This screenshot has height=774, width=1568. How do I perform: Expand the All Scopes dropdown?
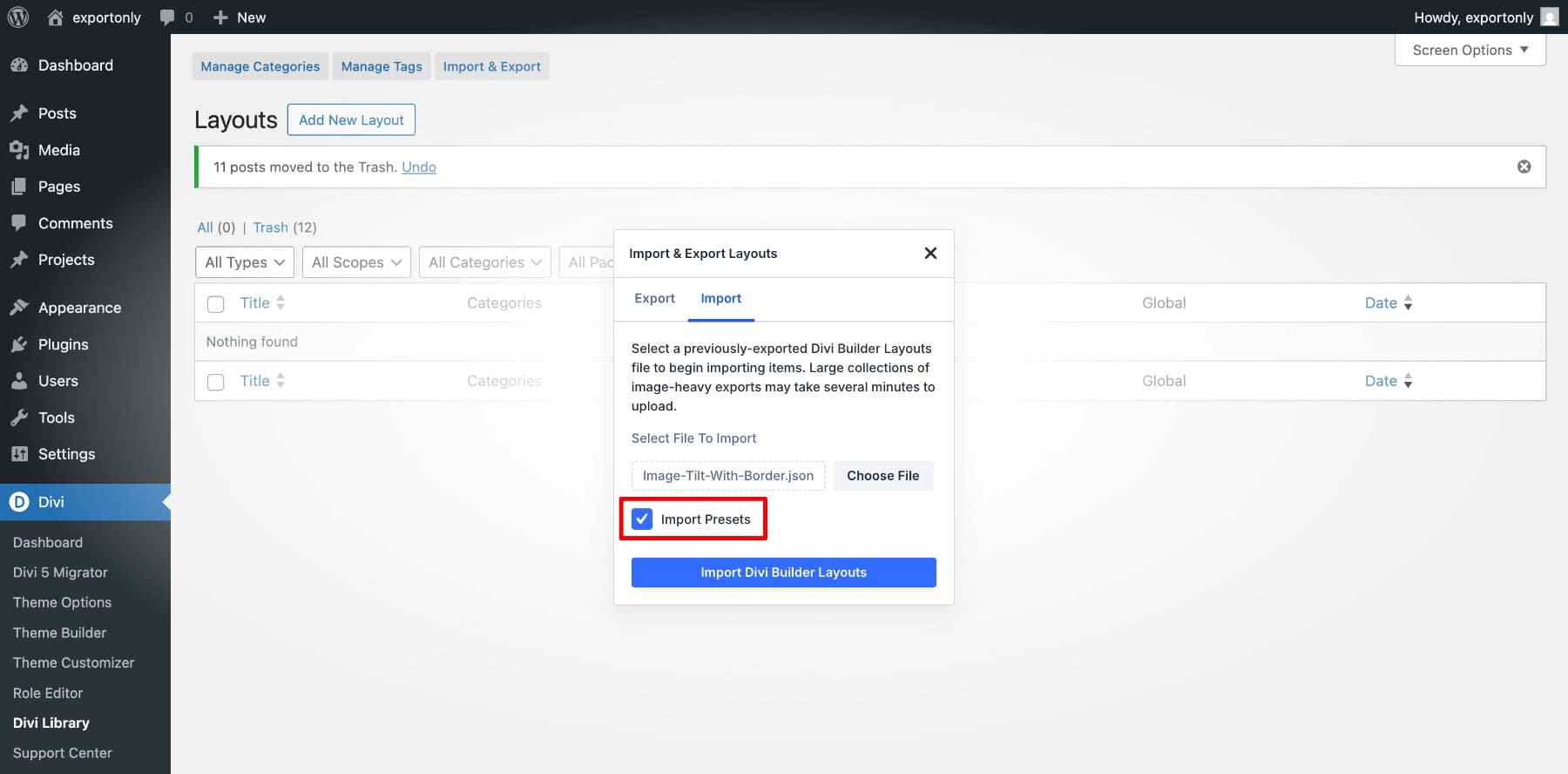(355, 262)
